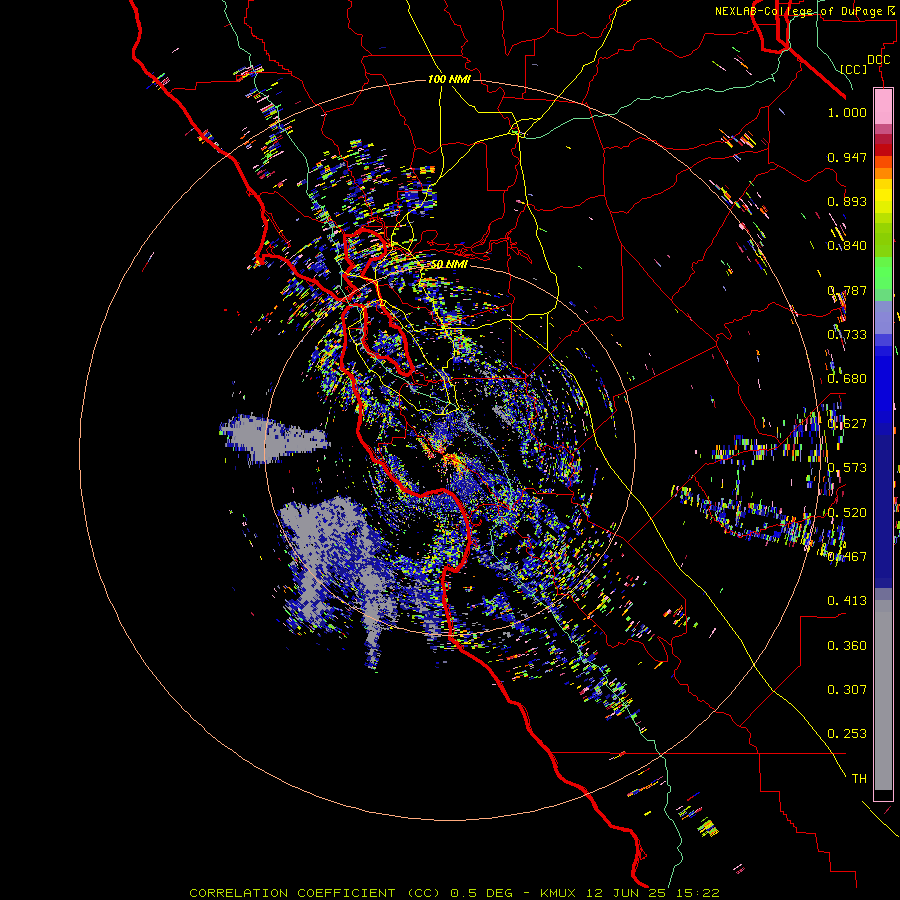Click the TH threshold label on the scale

859,779
